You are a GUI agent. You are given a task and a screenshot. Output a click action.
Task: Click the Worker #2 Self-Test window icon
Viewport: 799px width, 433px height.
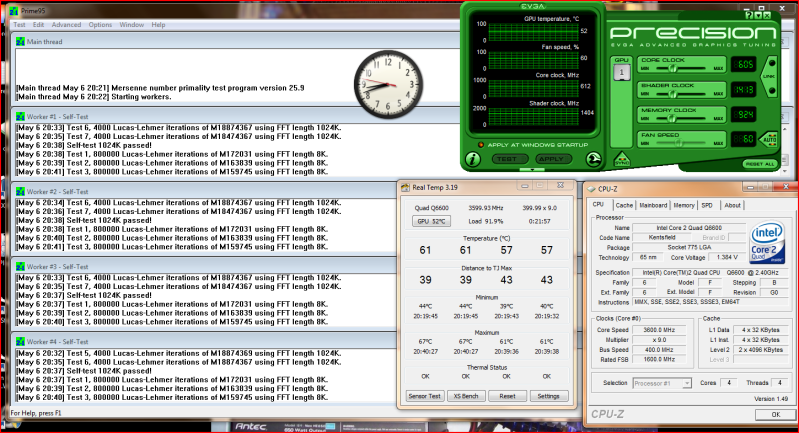tap(20, 192)
